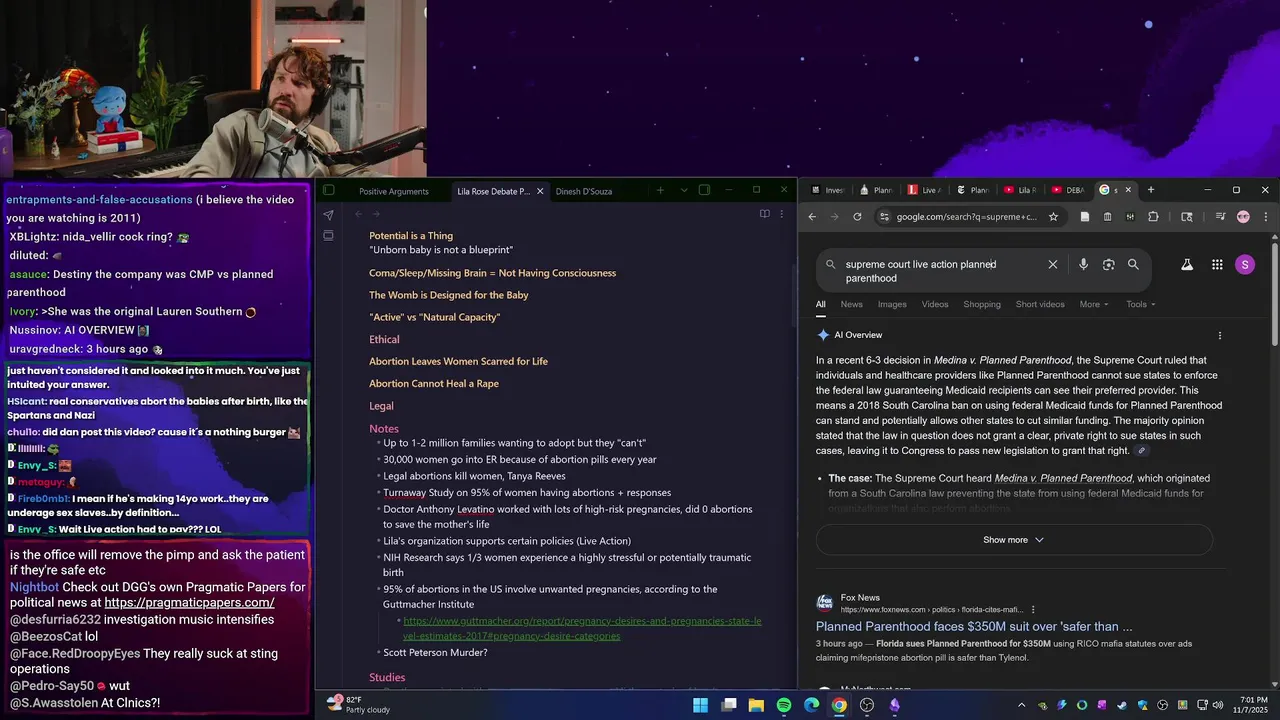
Task: Click "Abortion Cannot Heal a Rape" heading
Action: pos(434,384)
